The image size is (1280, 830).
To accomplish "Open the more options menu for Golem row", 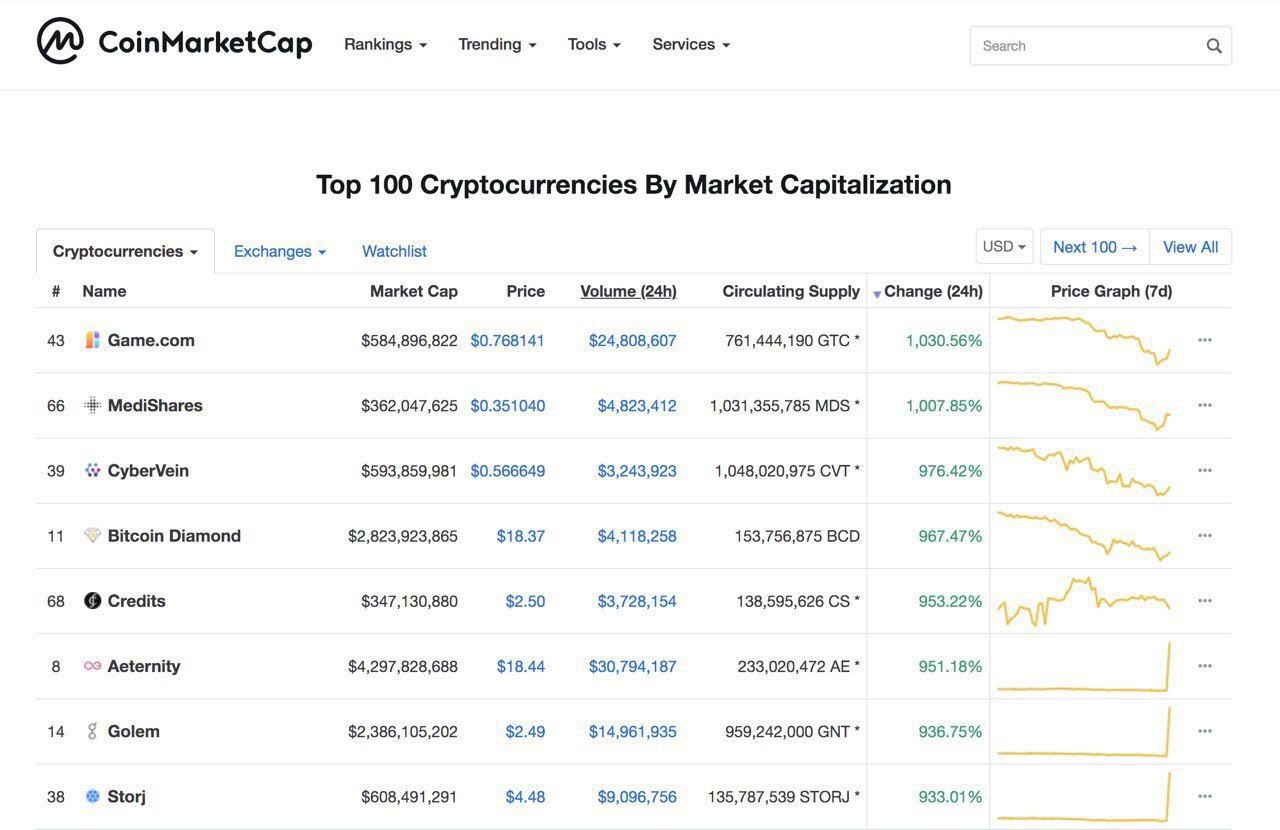I will [x=1205, y=731].
